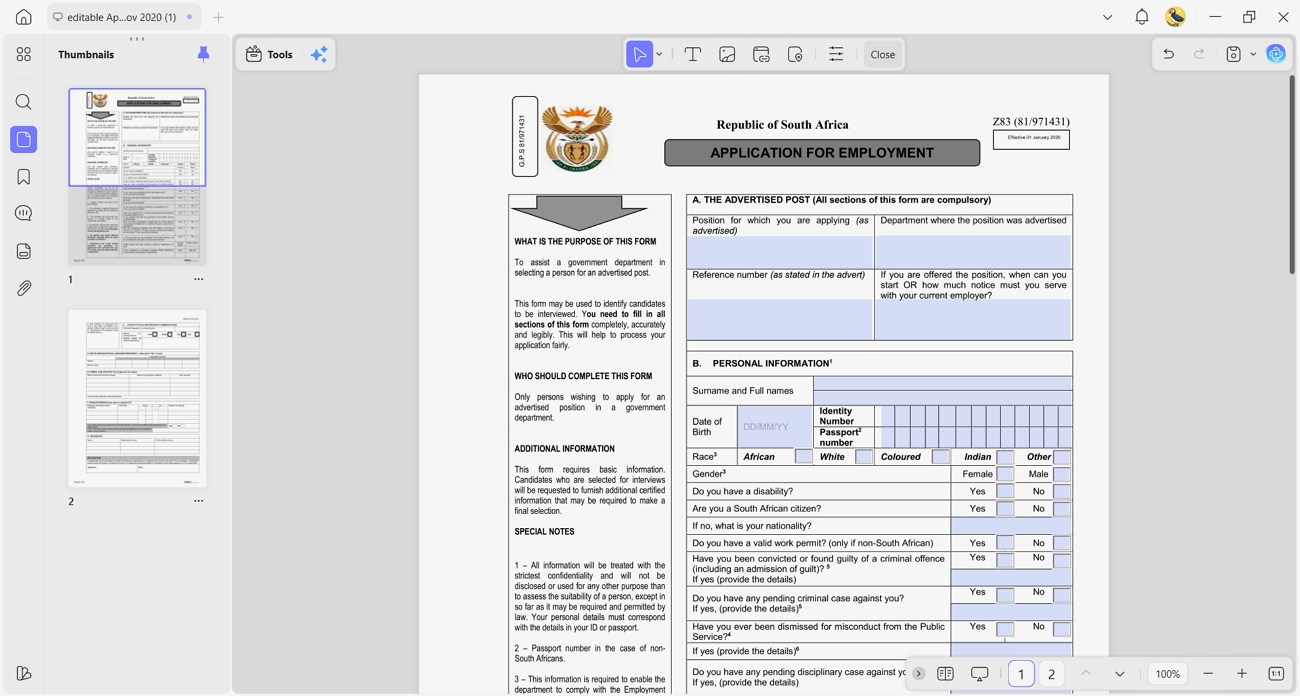The width and height of the screenshot is (1300, 696).
Task: Open the thumbnails grid view icon in sidebar
Action: click(x=24, y=55)
